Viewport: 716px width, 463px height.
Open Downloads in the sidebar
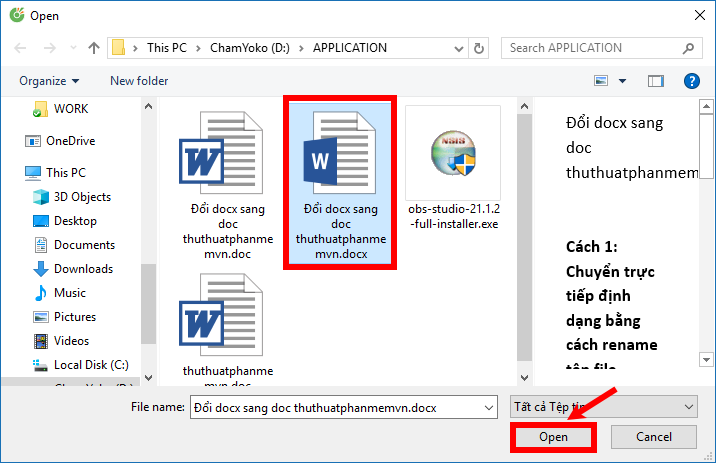83,269
